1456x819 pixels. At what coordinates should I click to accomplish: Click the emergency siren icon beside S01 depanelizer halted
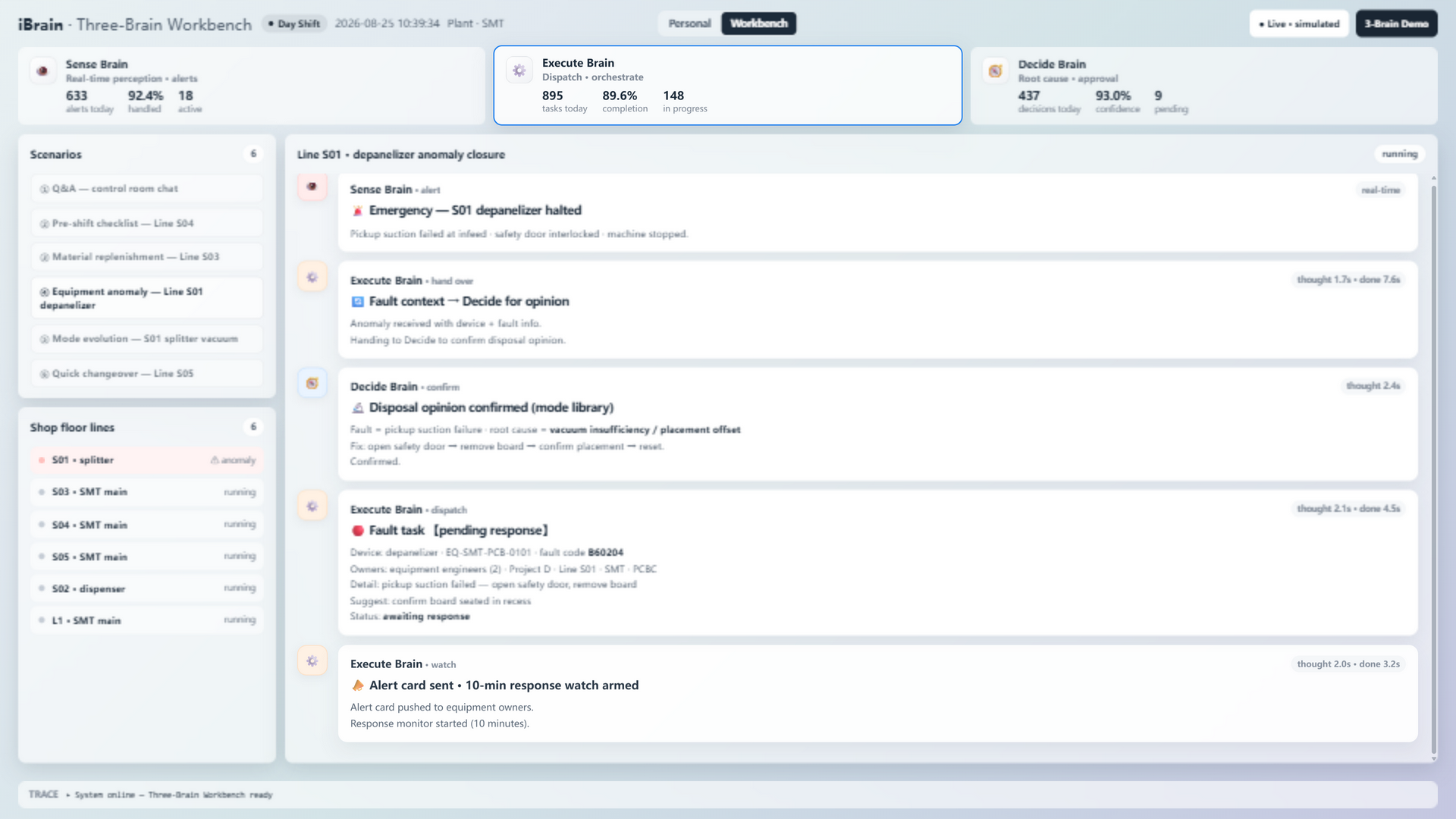(357, 211)
